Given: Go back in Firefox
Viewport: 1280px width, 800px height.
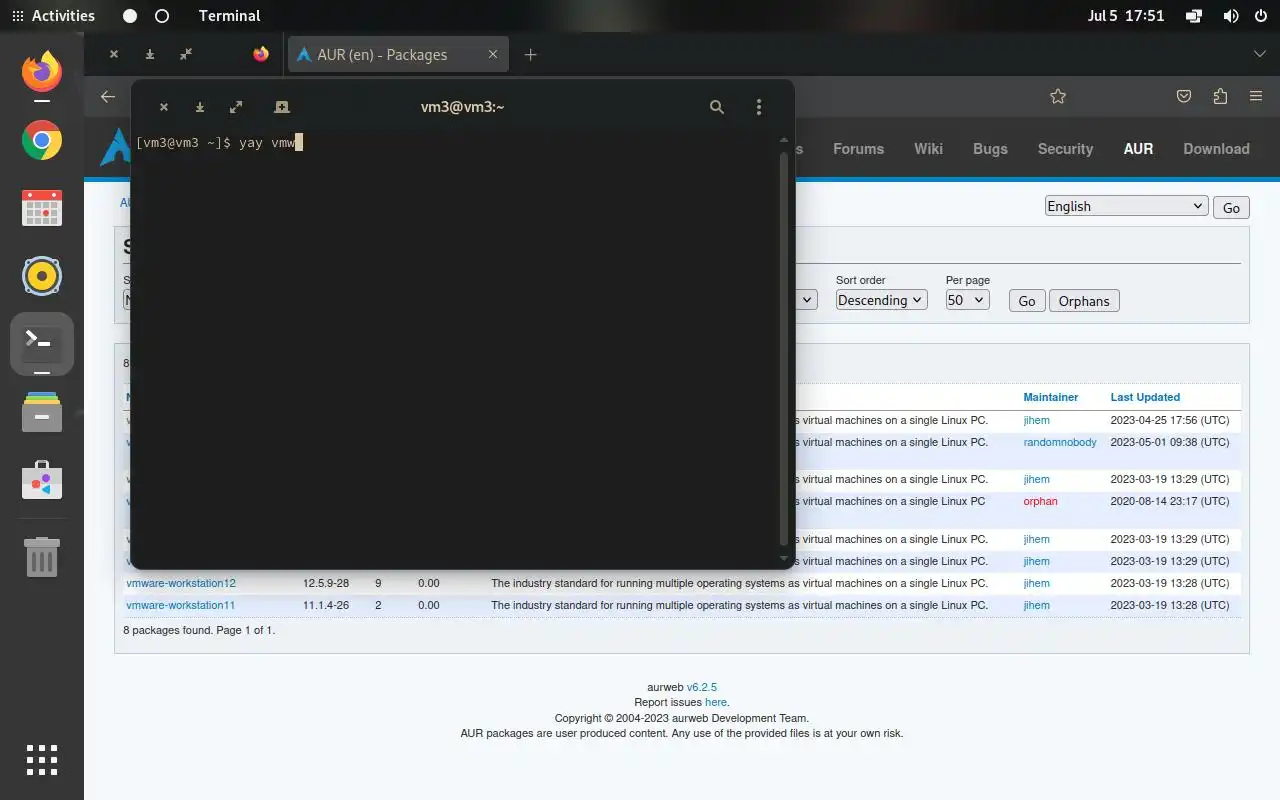Looking at the screenshot, I should pos(108,97).
